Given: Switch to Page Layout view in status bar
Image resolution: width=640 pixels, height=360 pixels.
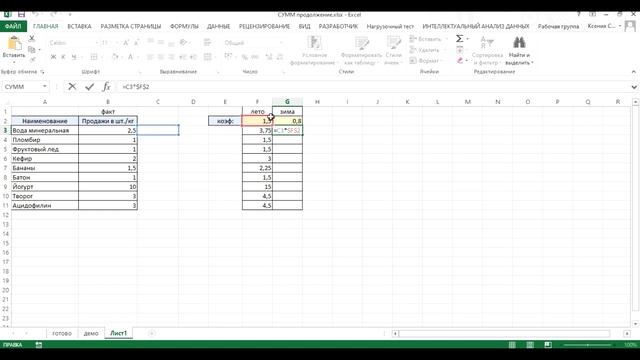Looking at the screenshot, I should click(x=530, y=345).
